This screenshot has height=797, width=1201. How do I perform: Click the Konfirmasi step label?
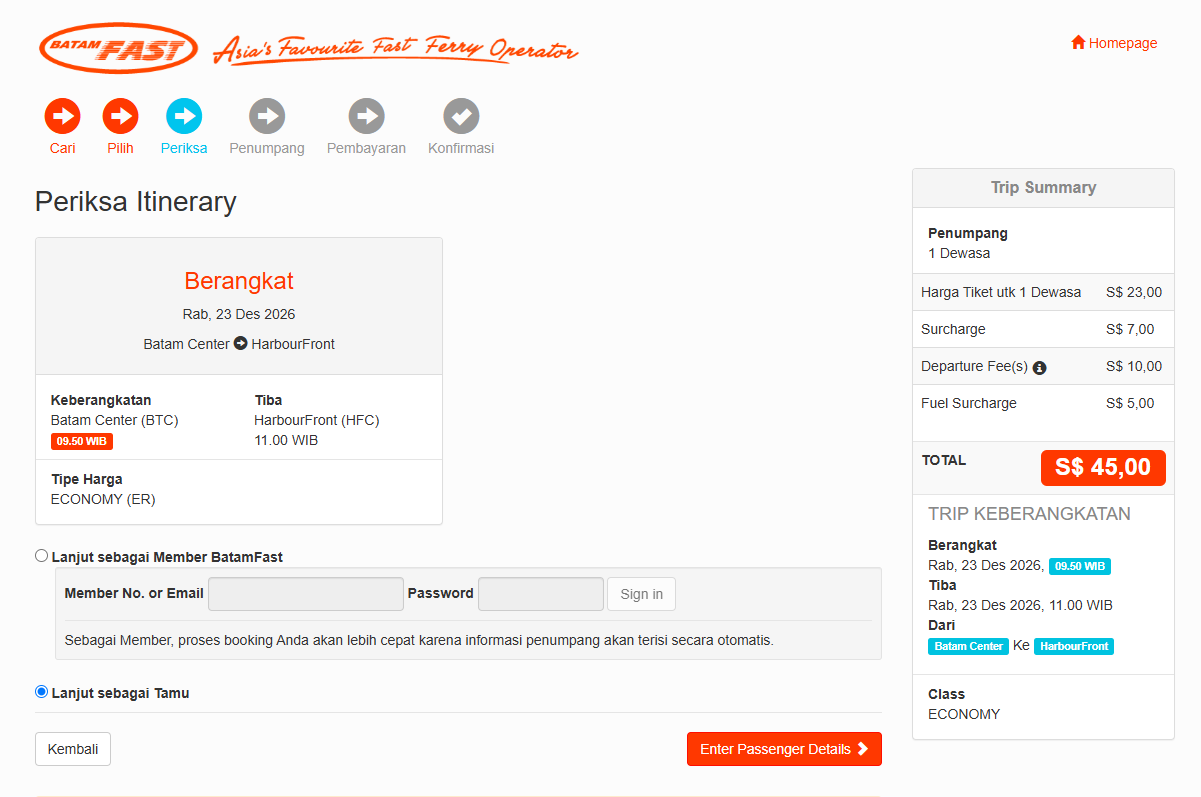461,148
